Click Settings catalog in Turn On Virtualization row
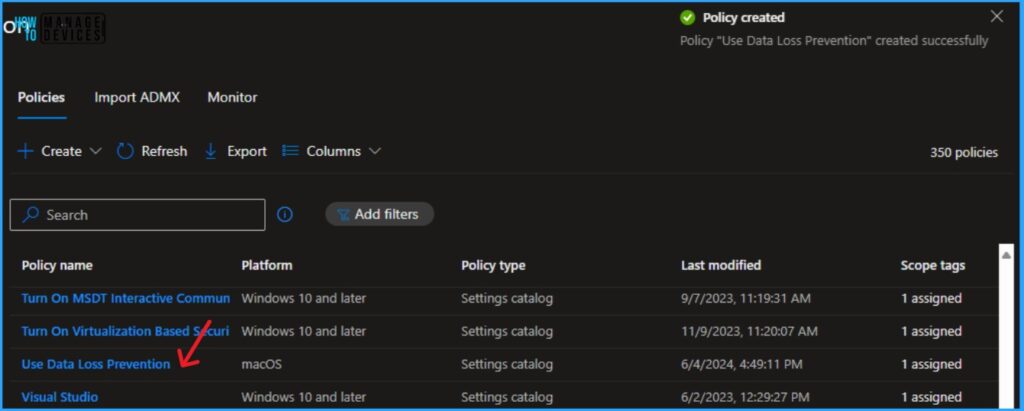Screen dimensions: 1024x411 (x=507, y=331)
